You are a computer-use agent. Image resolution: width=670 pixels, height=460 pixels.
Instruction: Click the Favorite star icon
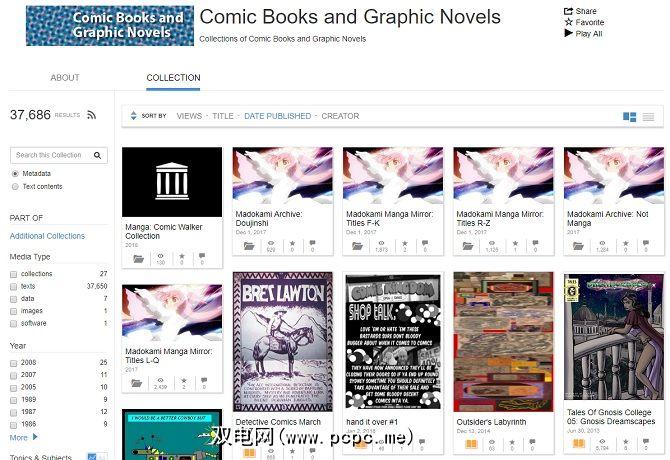[568, 22]
